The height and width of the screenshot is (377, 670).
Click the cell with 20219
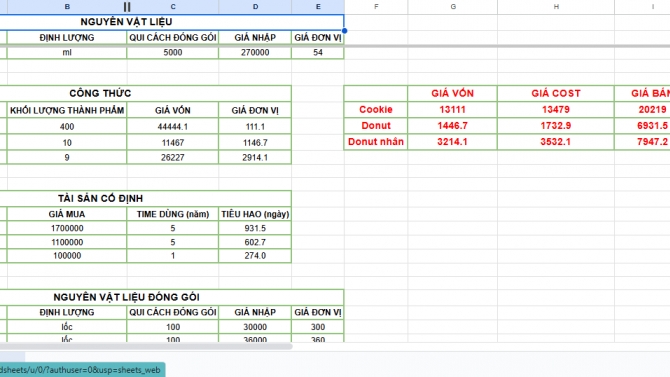[x=642, y=109]
